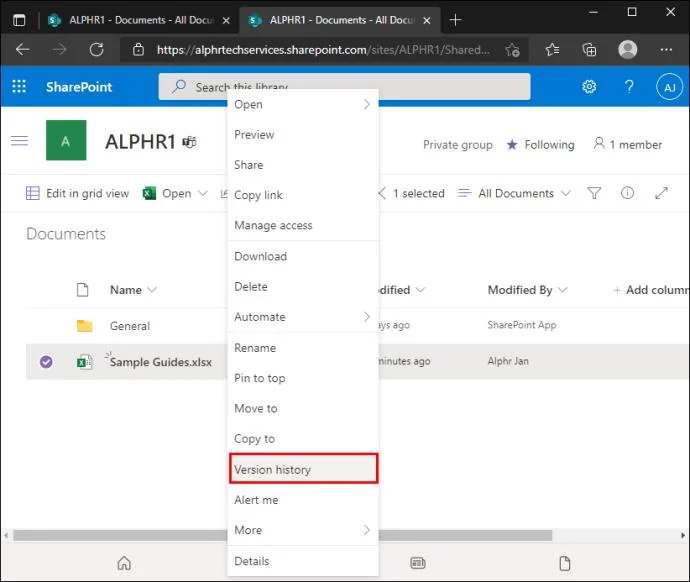690x582 pixels.
Task: Click the General folder icon
Action: click(84, 326)
